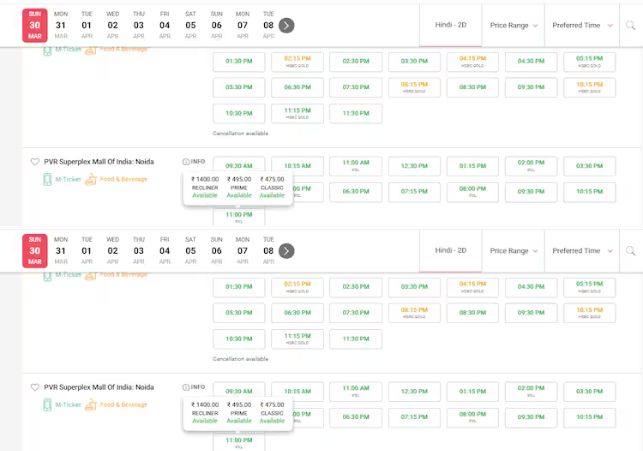Advance dates with the arrow after 08 APR, upper header
Viewport: 643px width, 451px height.
pyautogui.click(x=286, y=25)
